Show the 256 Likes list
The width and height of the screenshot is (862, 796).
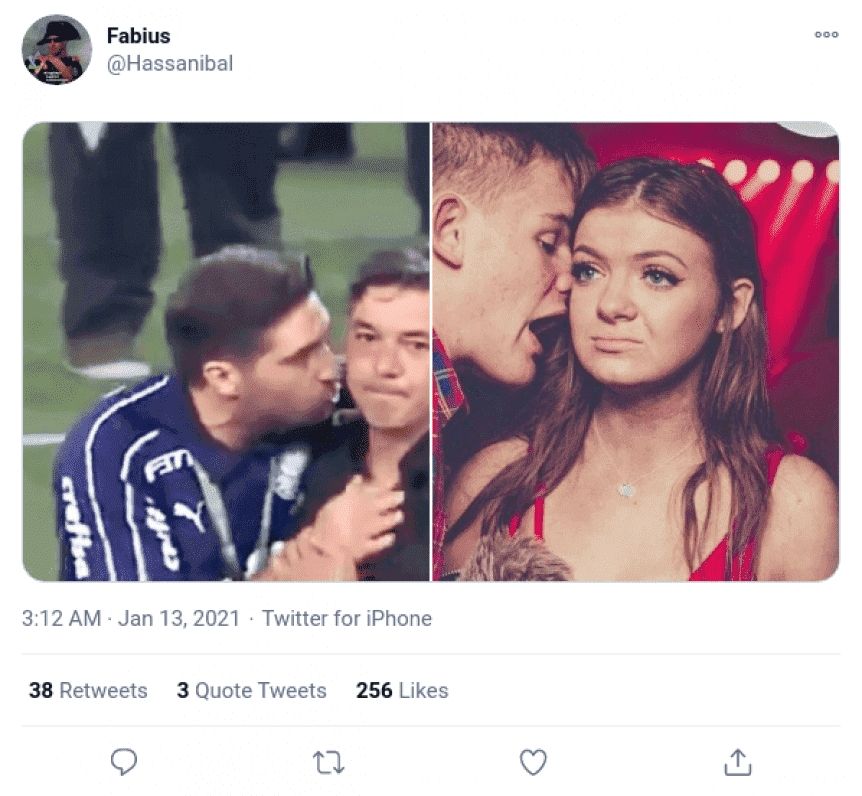[402, 690]
